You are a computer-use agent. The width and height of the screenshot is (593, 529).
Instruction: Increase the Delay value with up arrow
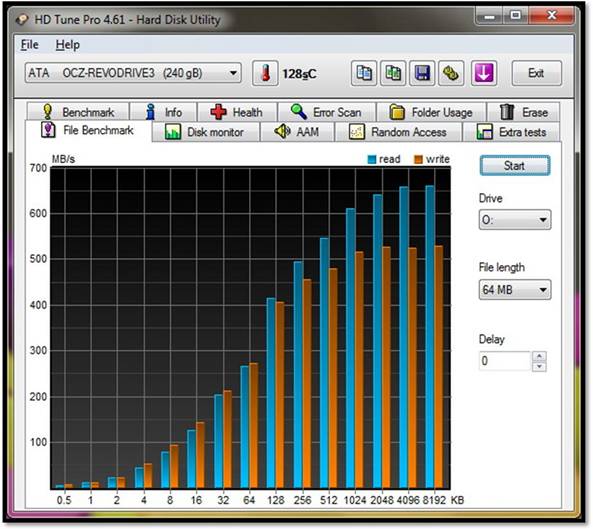pos(539,356)
